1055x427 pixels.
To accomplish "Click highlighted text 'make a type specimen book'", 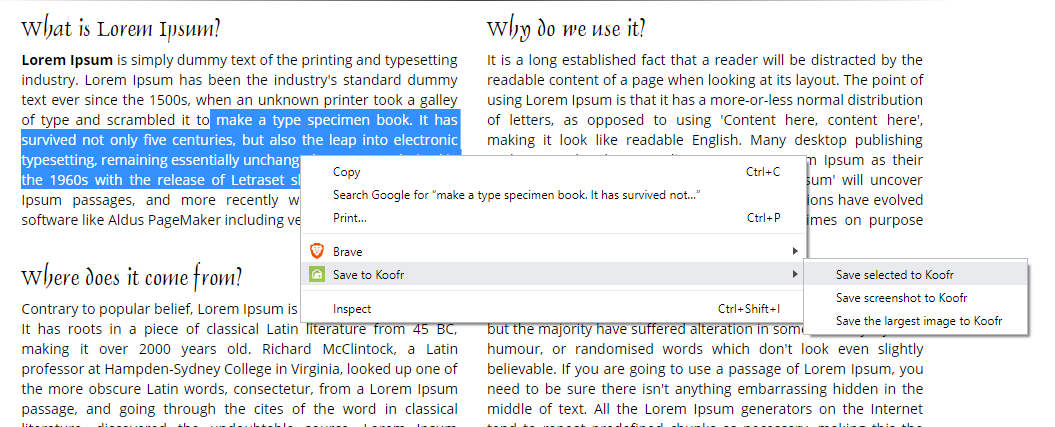I will click(314, 120).
